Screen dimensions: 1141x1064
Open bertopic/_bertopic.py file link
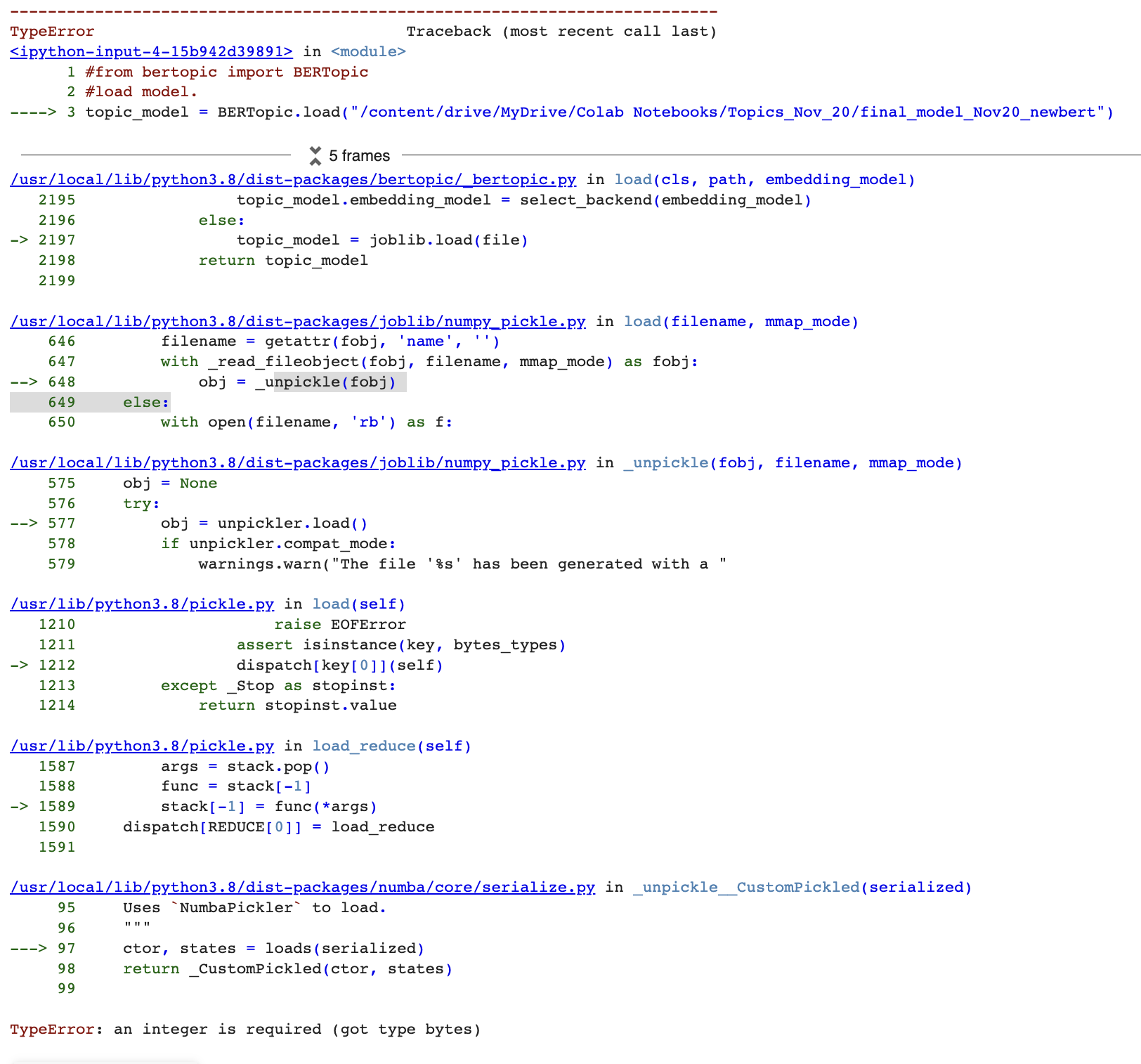[292, 180]
